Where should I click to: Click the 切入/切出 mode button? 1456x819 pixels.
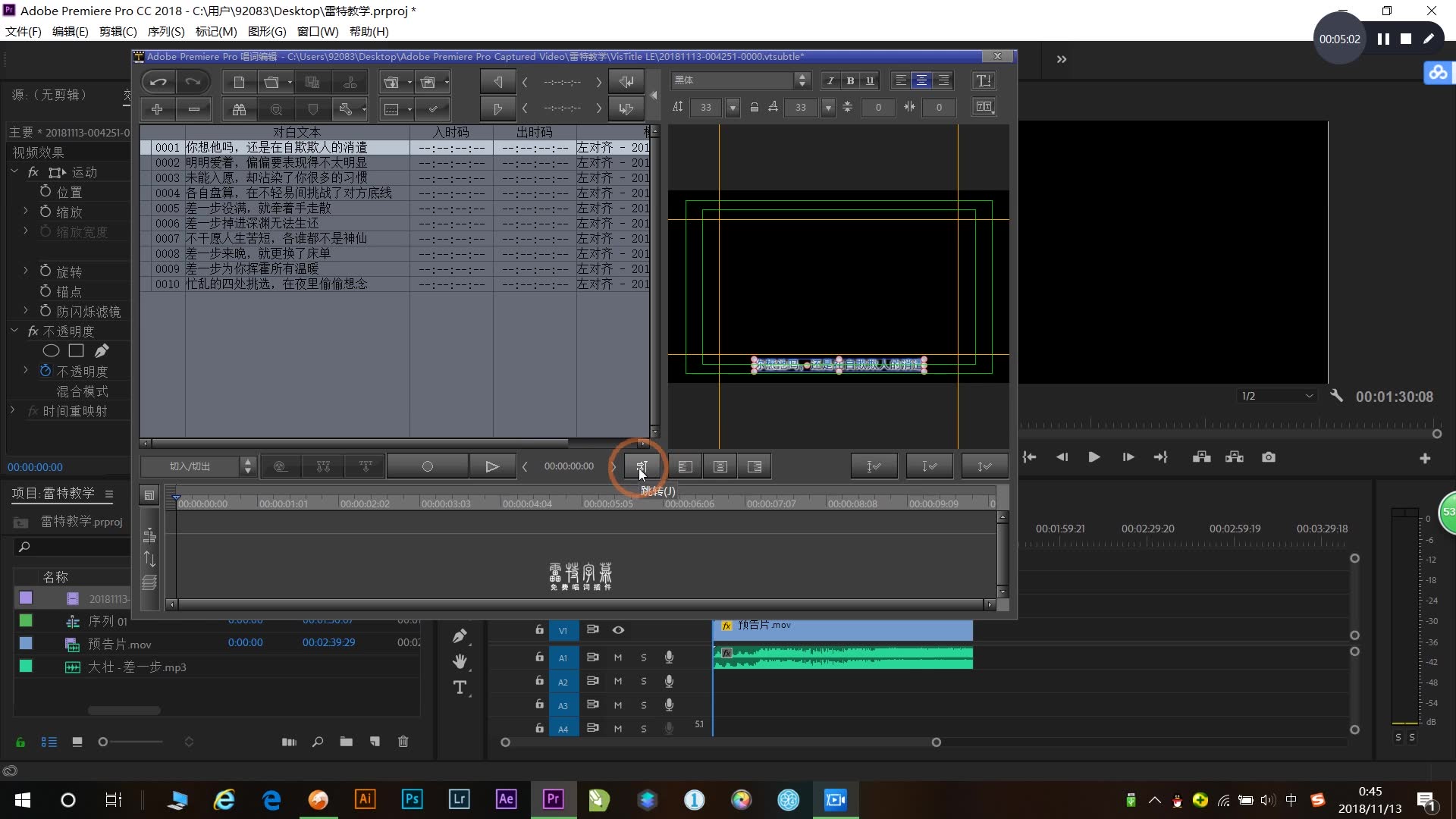tap(190, 466)
